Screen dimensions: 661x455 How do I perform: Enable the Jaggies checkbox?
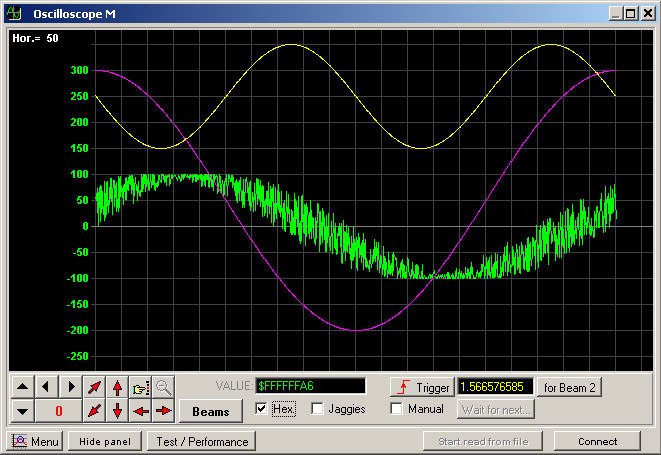[318, 409]
